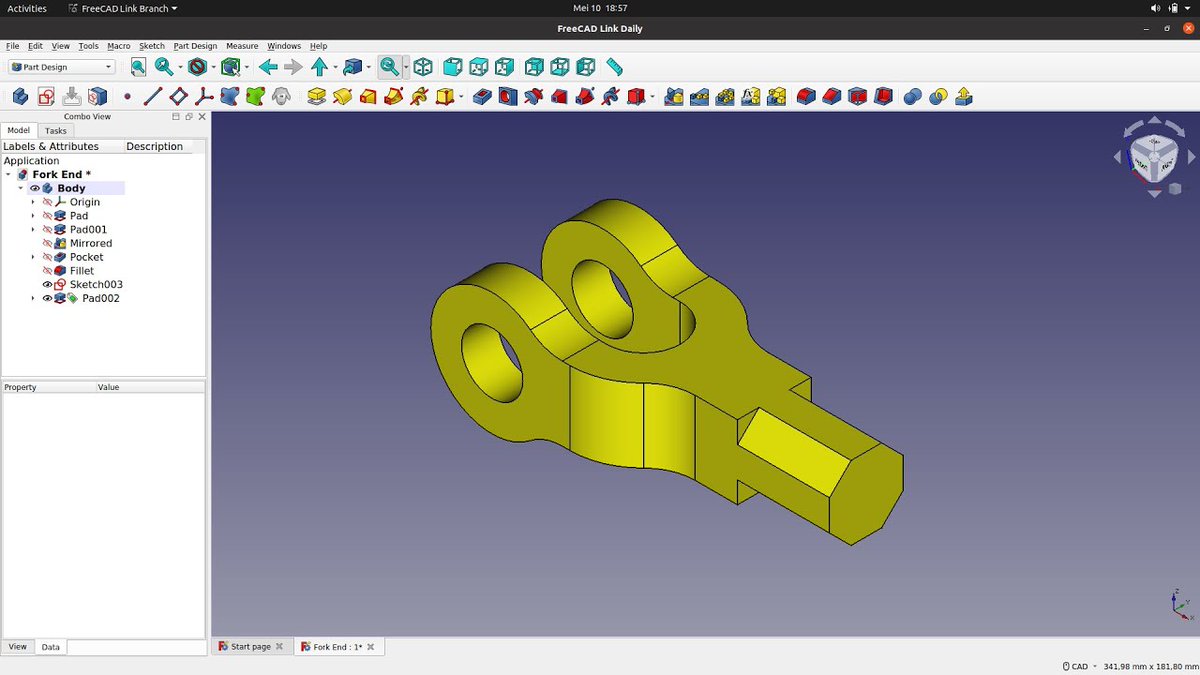Click the Create body icon
Viewport: 1200px width, 675px height.
coord(20,96)
